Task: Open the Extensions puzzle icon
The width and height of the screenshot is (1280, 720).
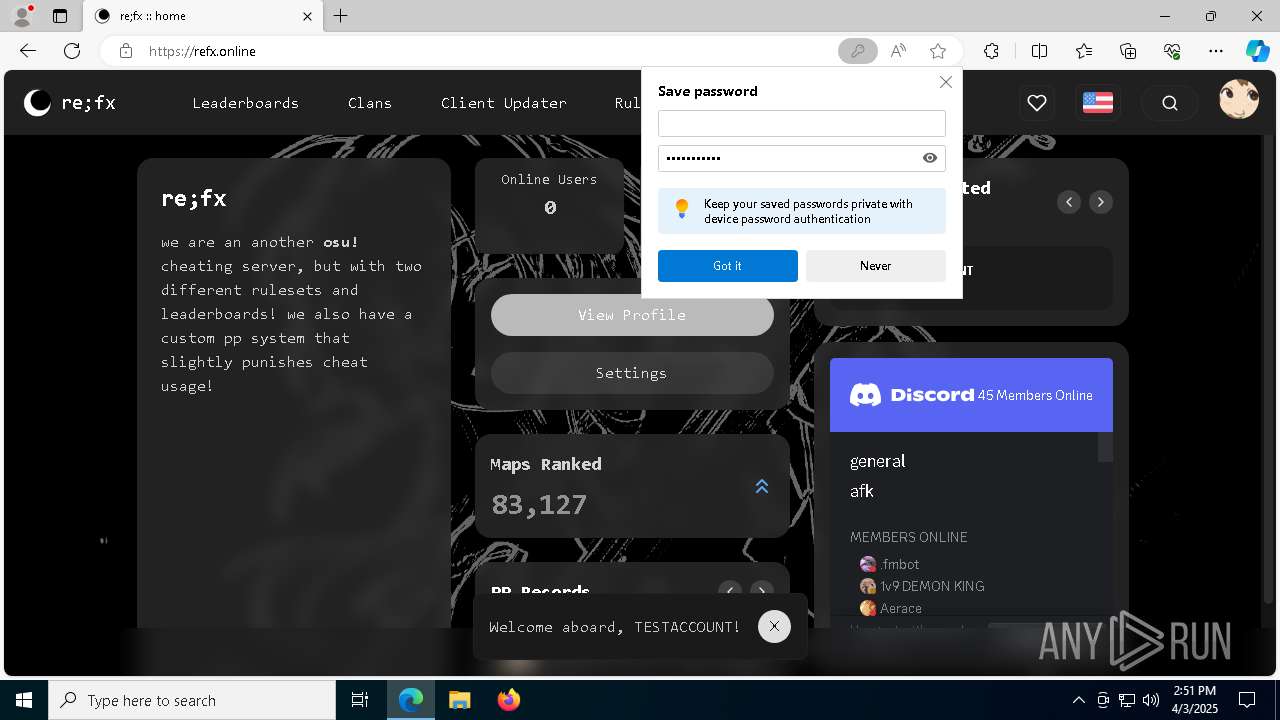Action: point(991,51)
